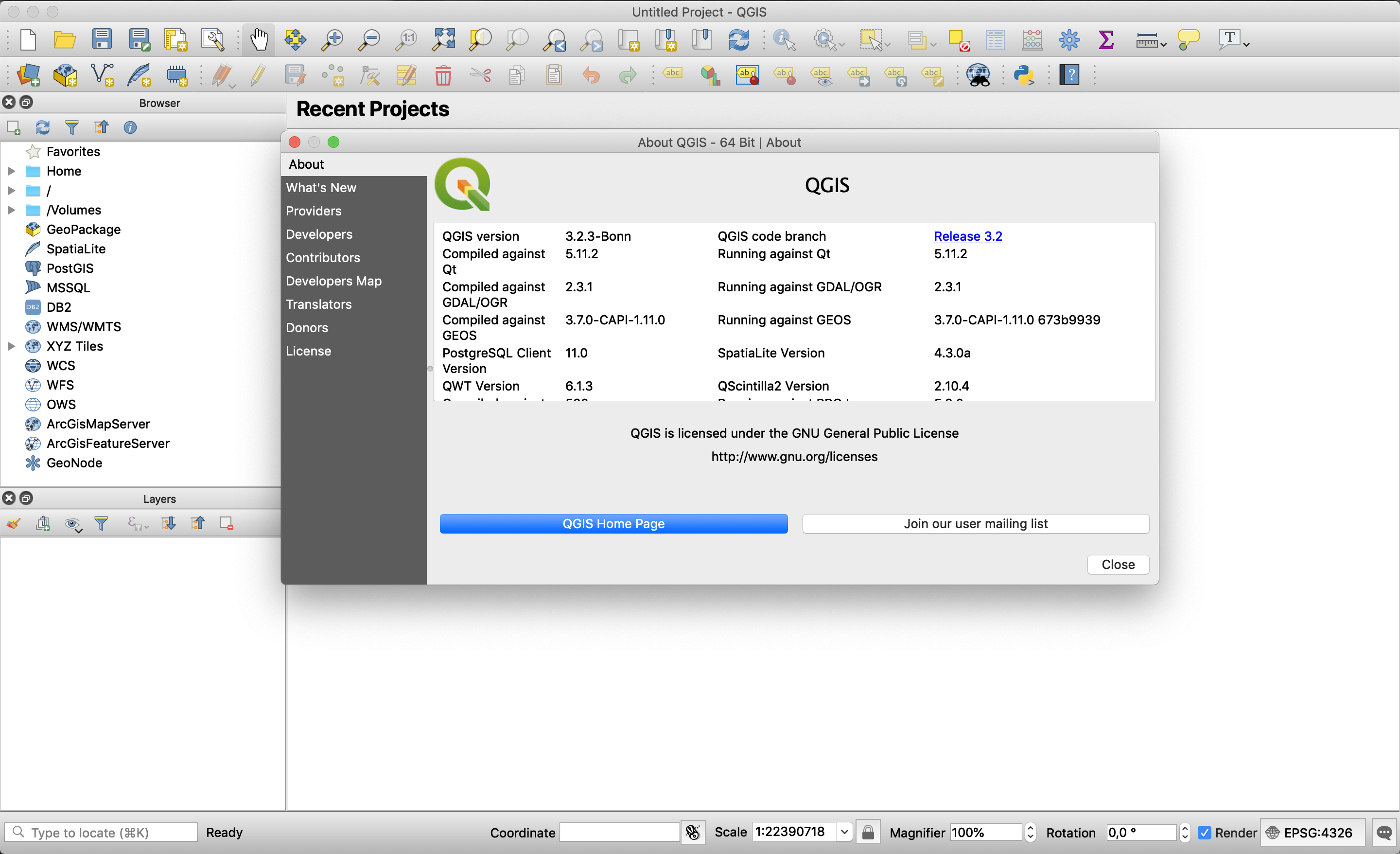
Task: Open the Layer Styling panel brush icon
Action: tap(14, 523)
